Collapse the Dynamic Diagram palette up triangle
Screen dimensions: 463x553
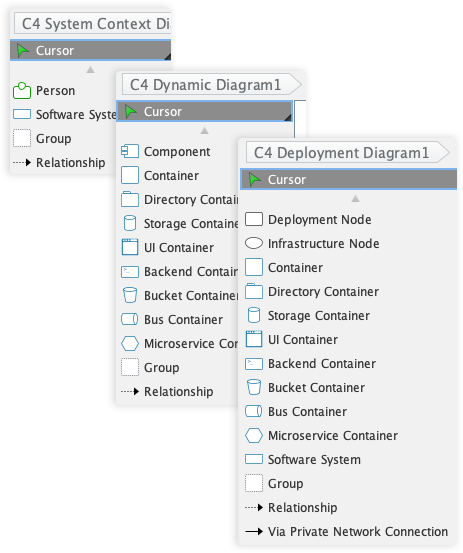pyautogui.click(x=205, y=131)
